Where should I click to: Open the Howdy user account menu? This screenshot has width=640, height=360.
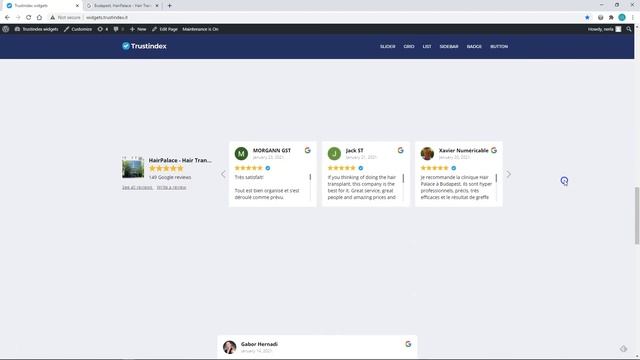coord(604,29)
